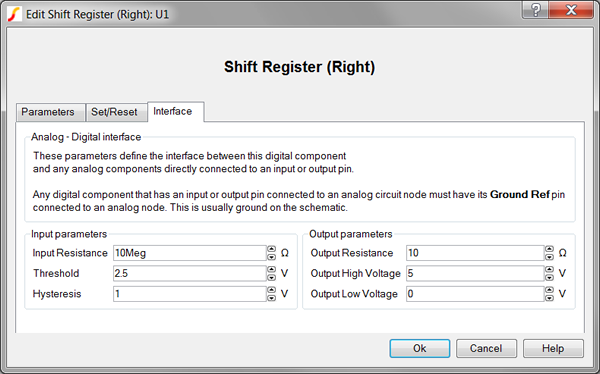Focus the Output High Voltage field
The height and width of the screenshot is (374, 600).
point(475,273)
